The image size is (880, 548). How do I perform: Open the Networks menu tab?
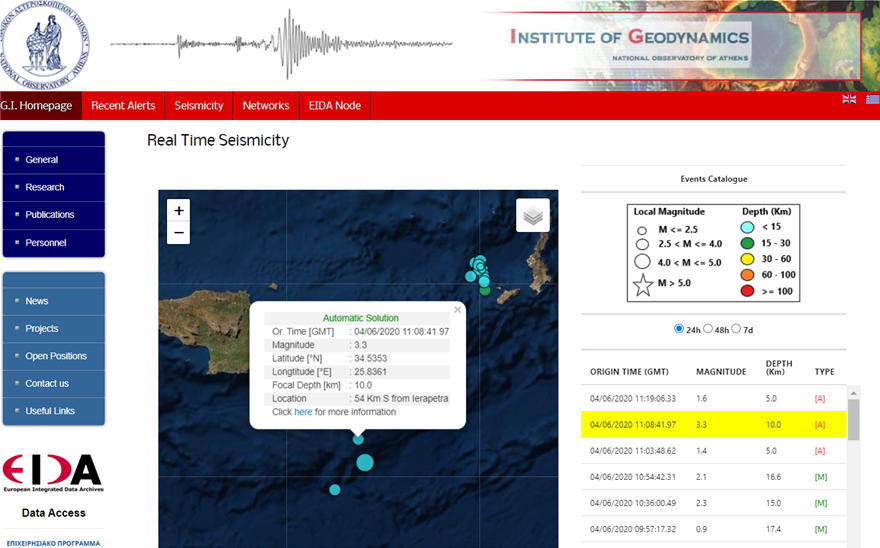coord(266,106)
